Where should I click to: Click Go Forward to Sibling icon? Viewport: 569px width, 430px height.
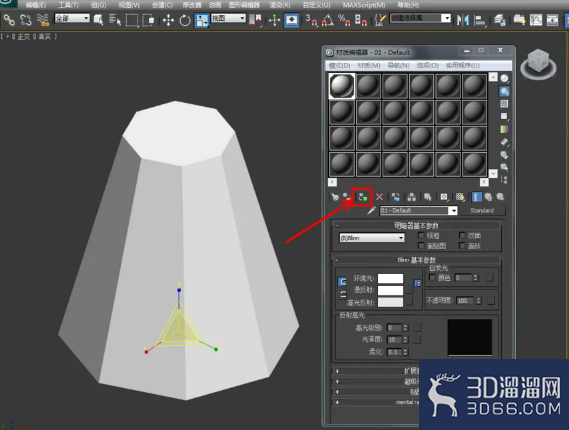coord(500,197)
